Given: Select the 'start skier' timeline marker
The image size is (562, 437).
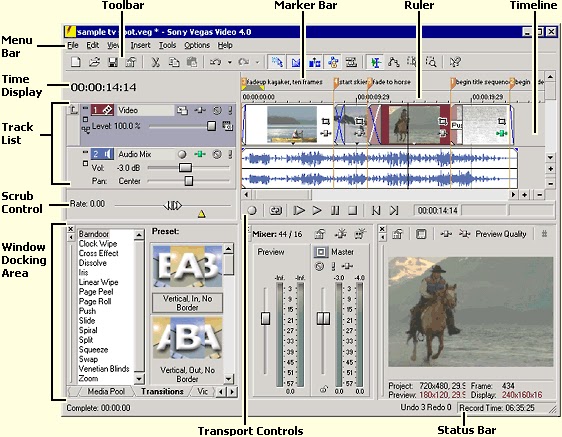Looking at the screenshot, I should click(x=336, y=82).
